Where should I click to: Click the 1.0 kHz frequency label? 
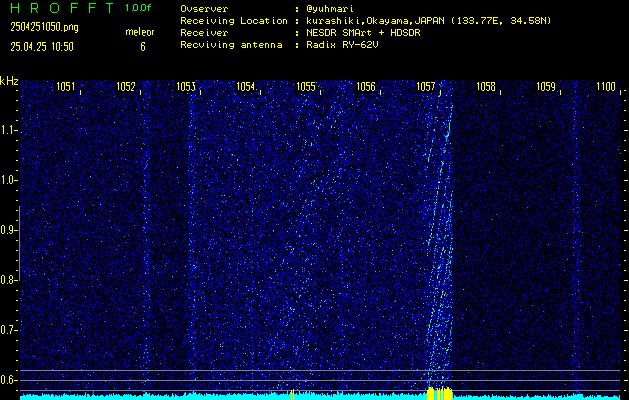tap(8, 181)
